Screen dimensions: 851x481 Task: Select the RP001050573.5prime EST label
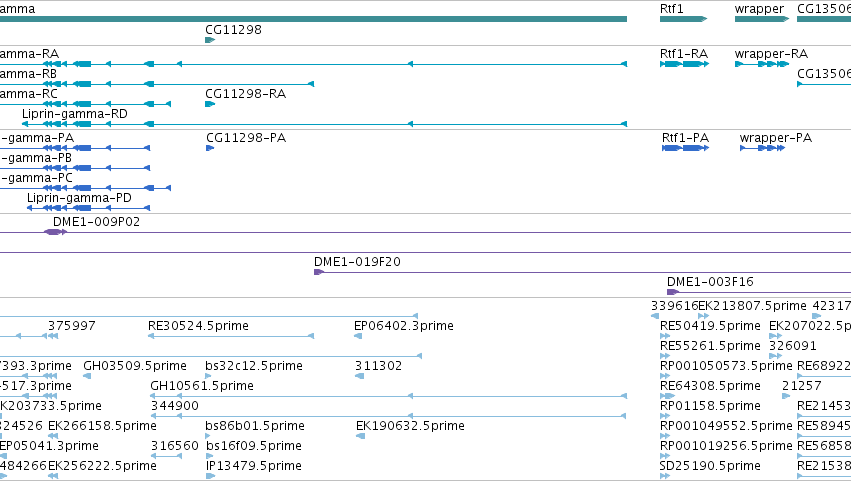(x=726, y=366)
